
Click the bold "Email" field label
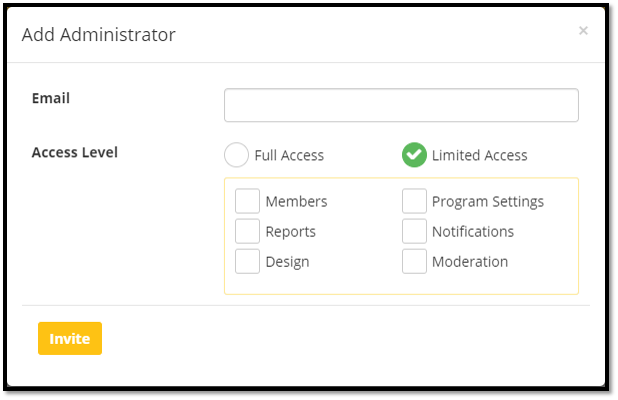51,98
